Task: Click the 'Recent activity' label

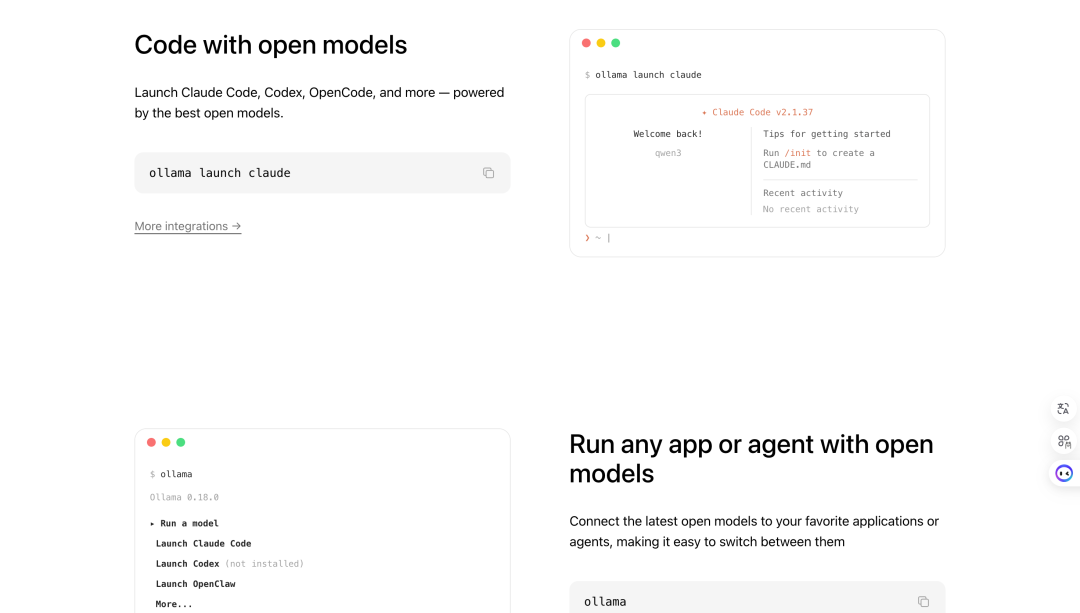Action: click(802, 193)
